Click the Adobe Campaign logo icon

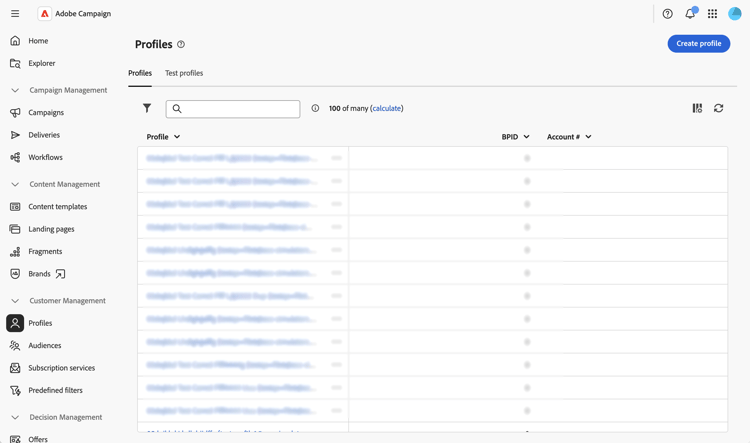click(x=44, y=14)
